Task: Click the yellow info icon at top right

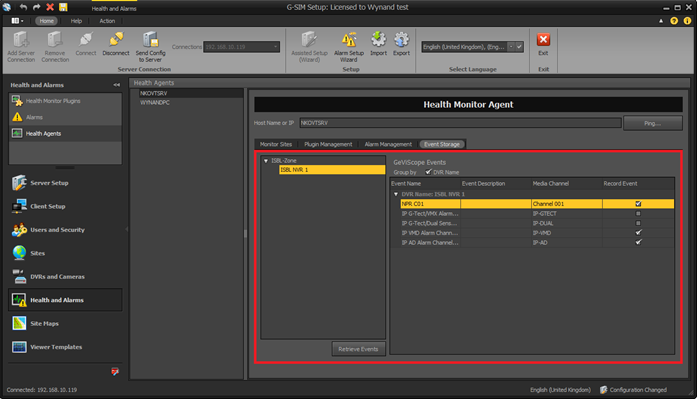Action: point(687,21)
